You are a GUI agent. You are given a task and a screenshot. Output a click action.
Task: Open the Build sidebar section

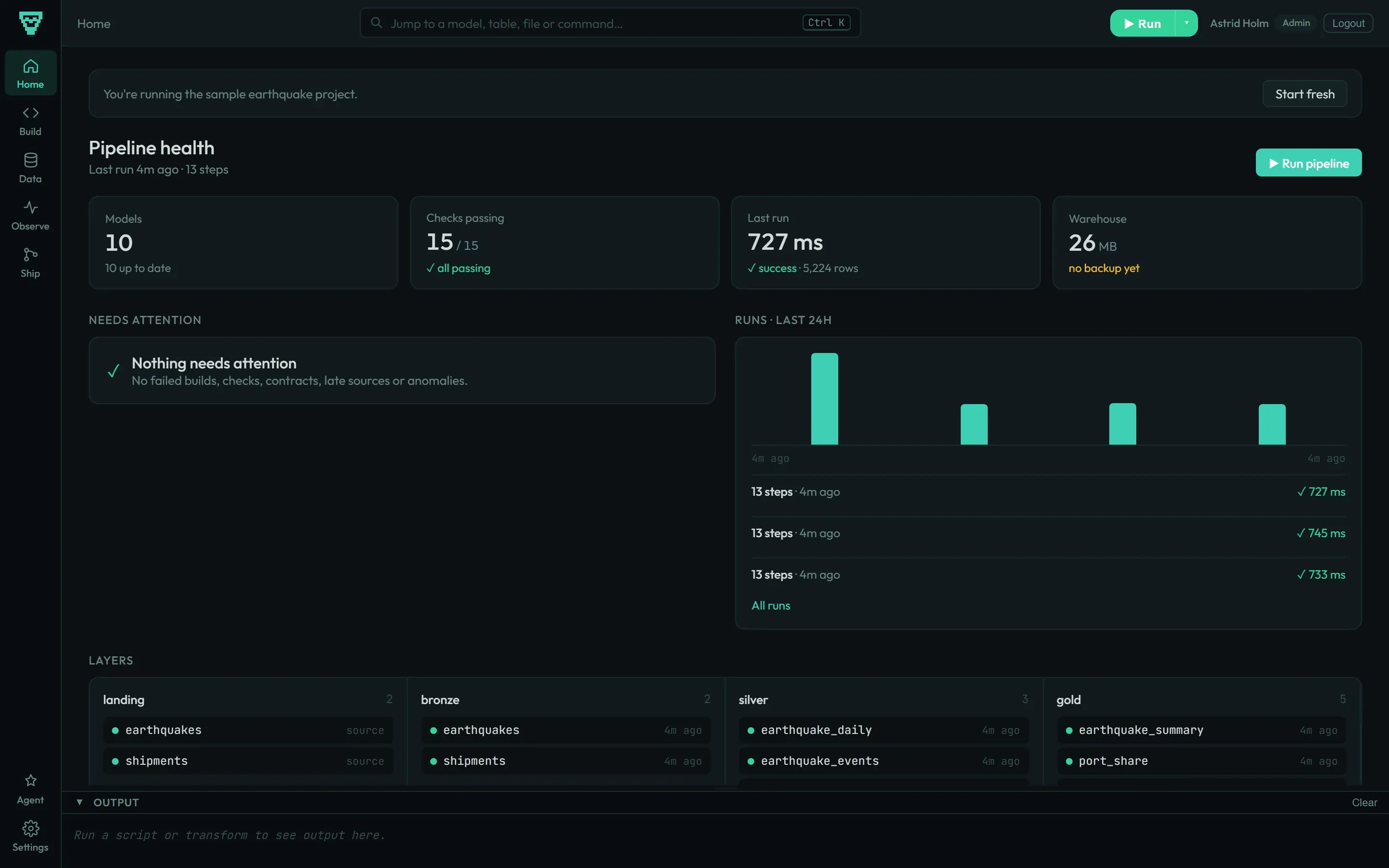click(x=30, y=121)
